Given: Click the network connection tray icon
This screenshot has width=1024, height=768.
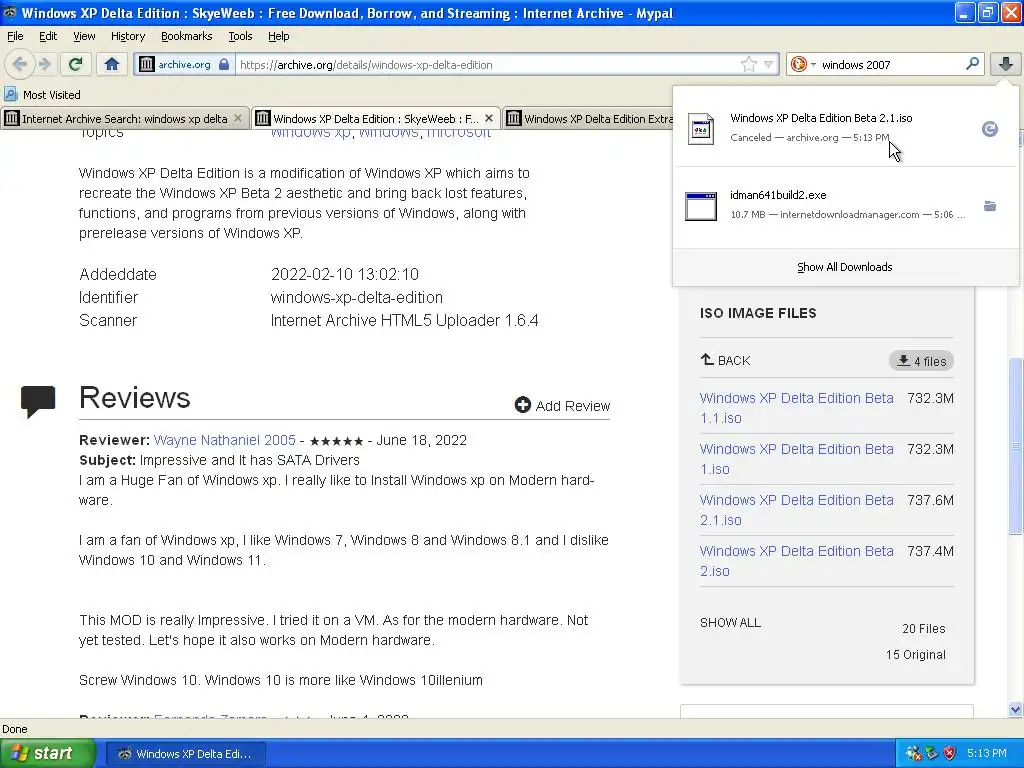Looking at the screenshot, I should 932,753.
